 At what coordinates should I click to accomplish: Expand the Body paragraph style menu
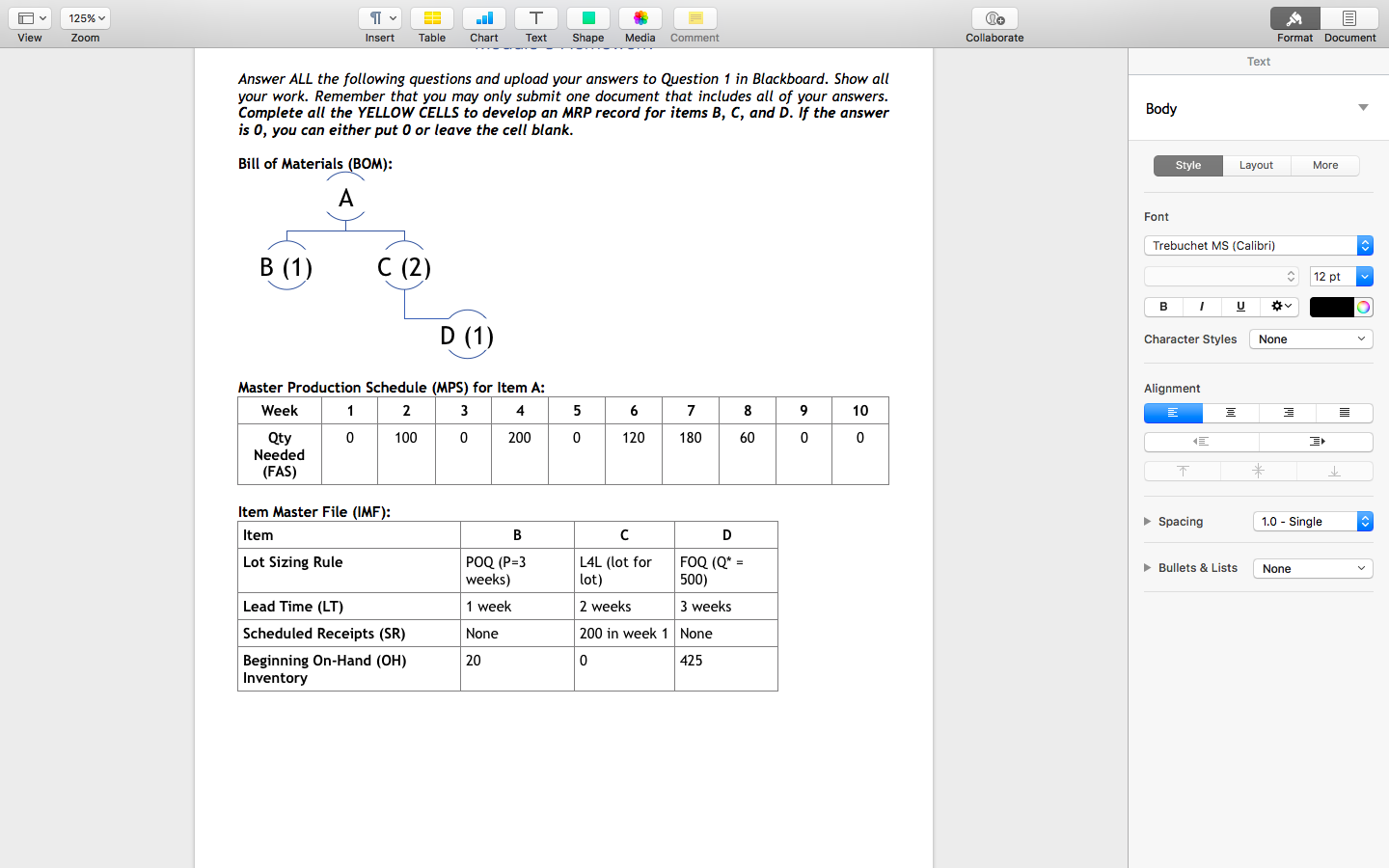(1363, 108)
